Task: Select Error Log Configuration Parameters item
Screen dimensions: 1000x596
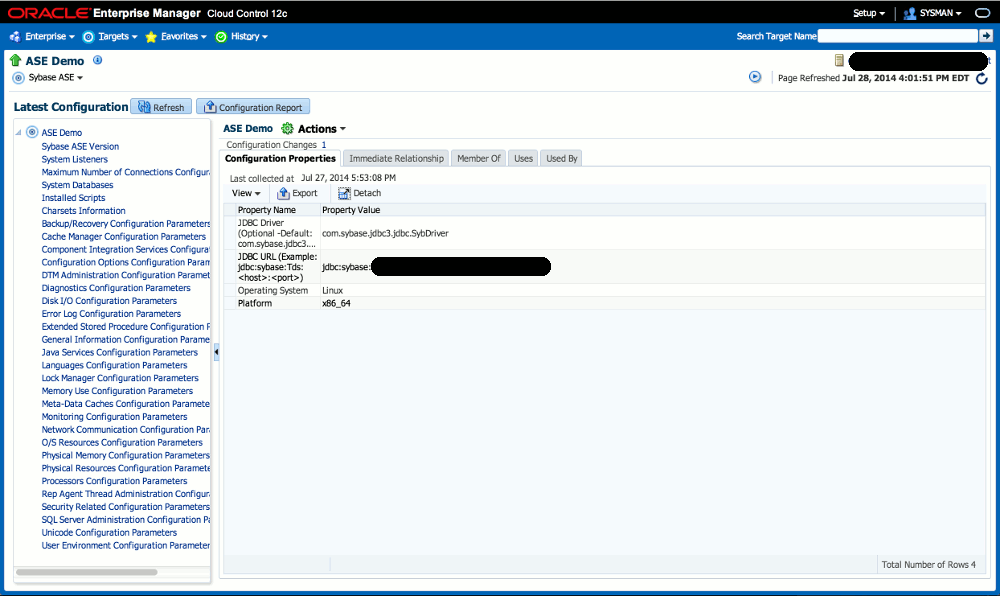Action: (111, 314)
